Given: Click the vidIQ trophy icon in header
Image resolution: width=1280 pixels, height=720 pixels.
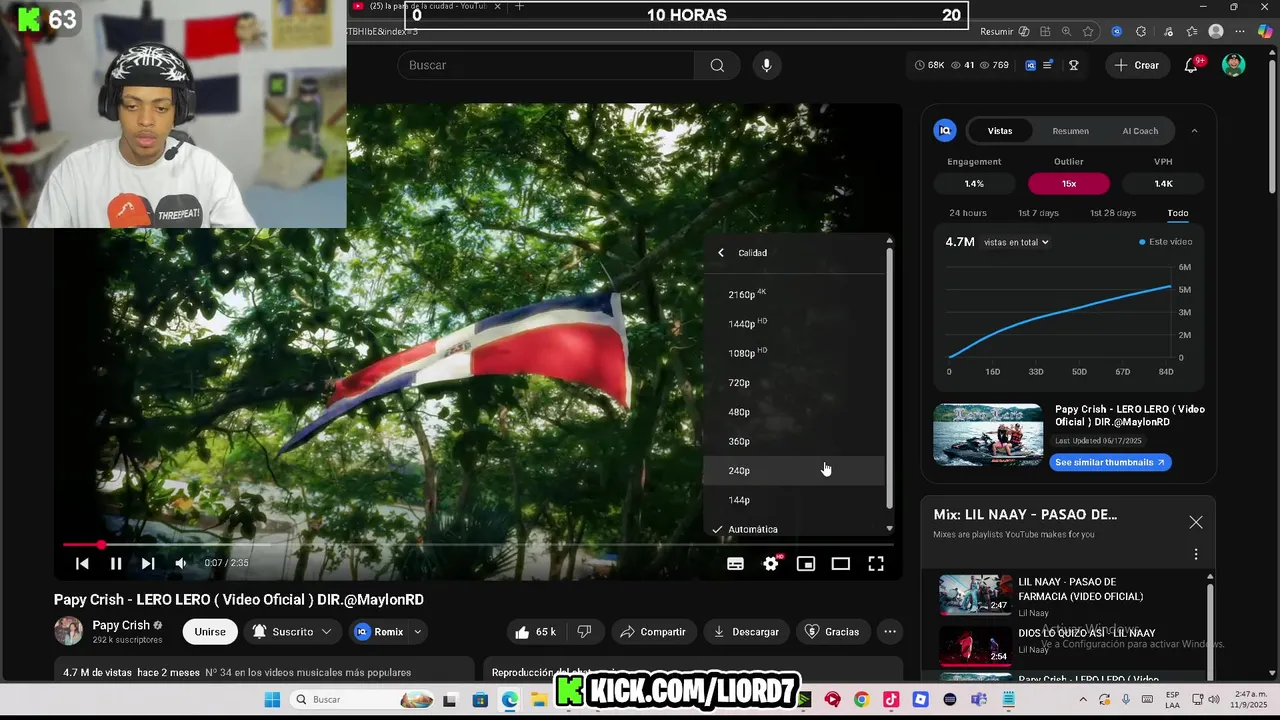Looking at the screenshot, I should click(x=1073, y=65).
